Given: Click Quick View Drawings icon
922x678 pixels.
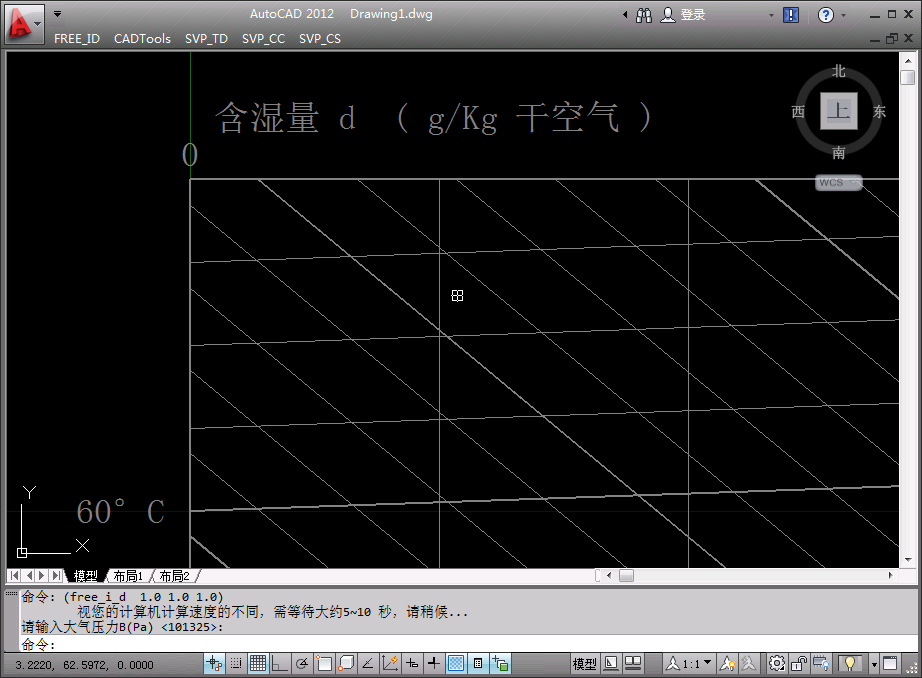Looking at the screenshot, I should tap(633, 664).
